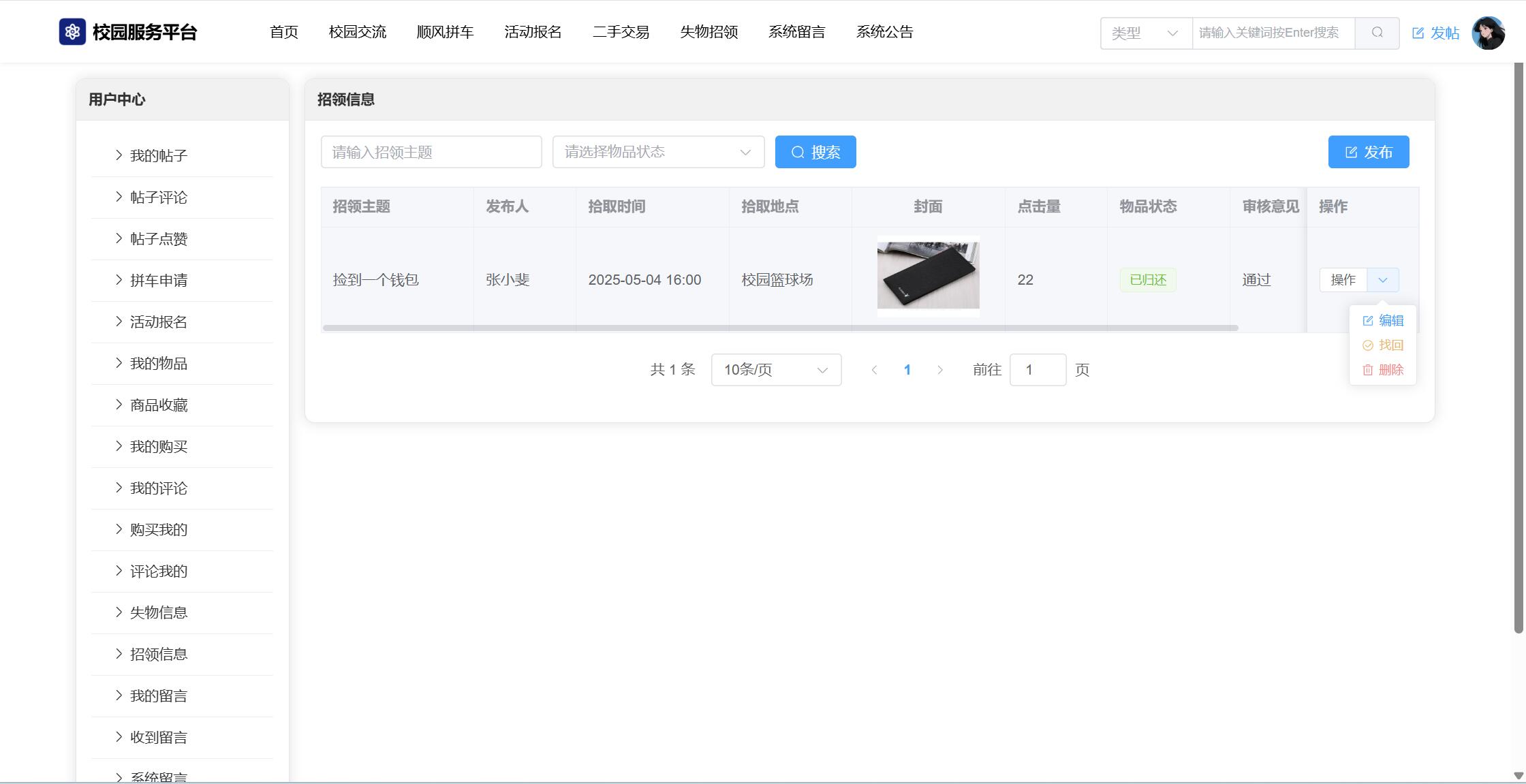Click the wallet cover thumbnail image
The height and width of the screenshot is (784, 1526).
(928, 276)
